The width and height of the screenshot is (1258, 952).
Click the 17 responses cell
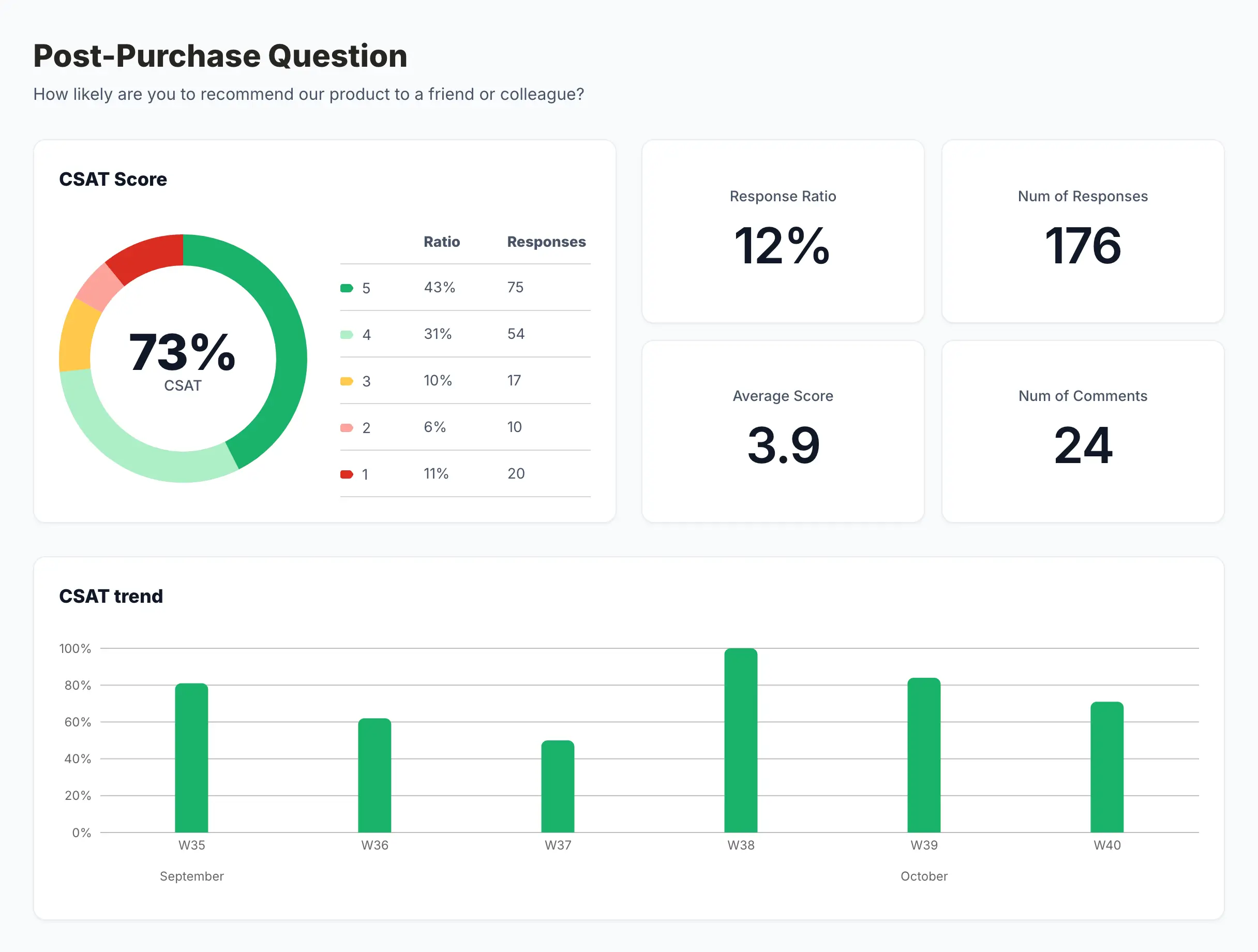pos(514,380)
